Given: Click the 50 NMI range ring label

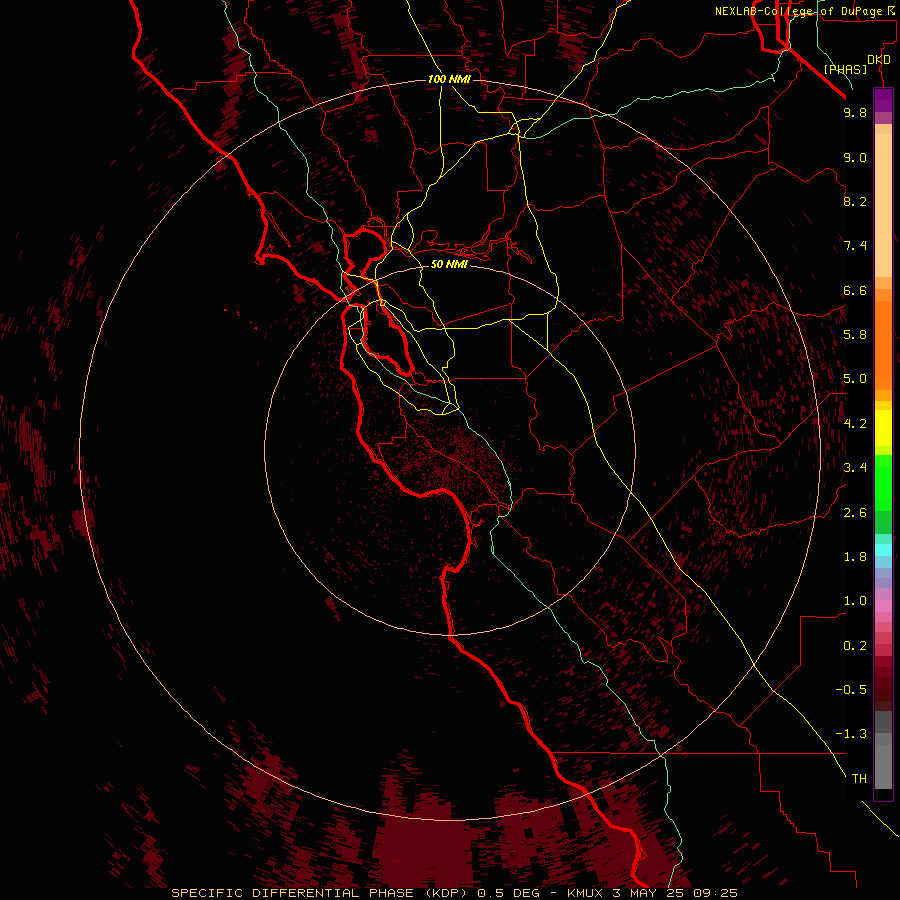Looking at the screenshot, I should (x=449, y=264).
